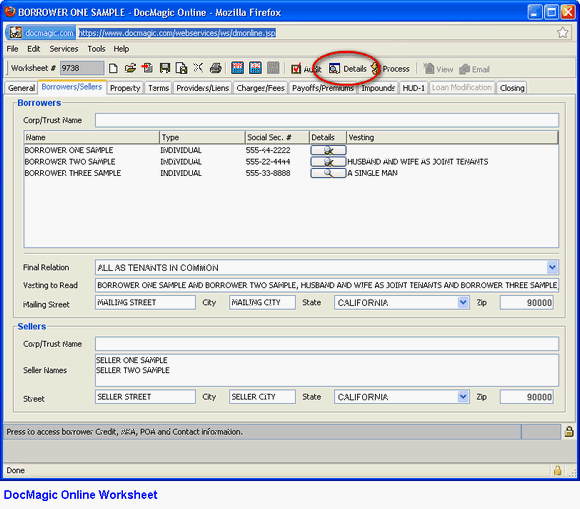Click the Type column header

point(202,137)
